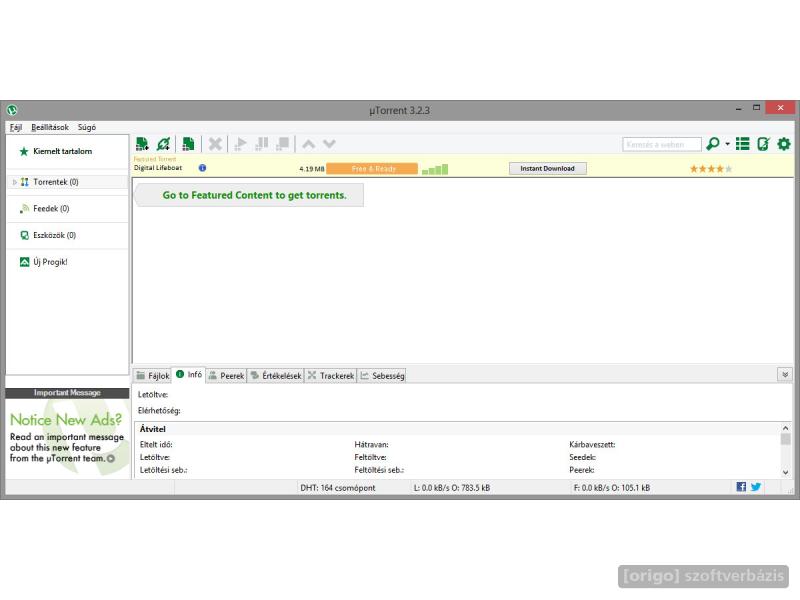Click the Free & Ready orange bar
The width and height of the screenshot is (800, 600).
pyautogui.click(x=372, y=169)
